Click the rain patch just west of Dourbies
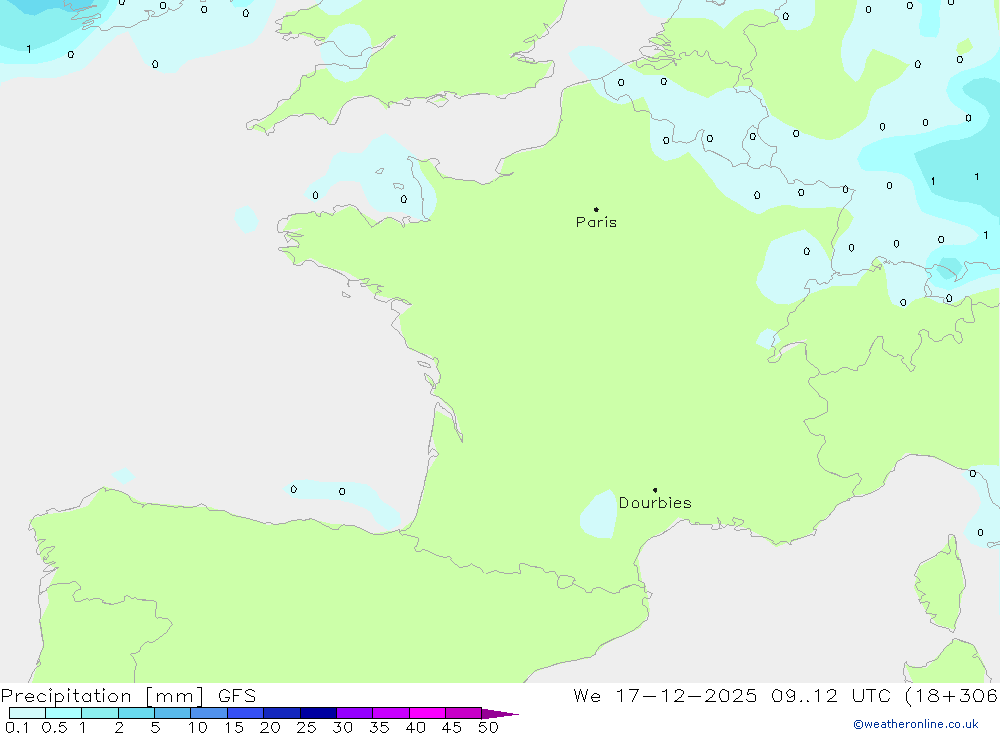The height and width of the screenshot is (733, 1000). pyautogui.click(x=599, y=514)
